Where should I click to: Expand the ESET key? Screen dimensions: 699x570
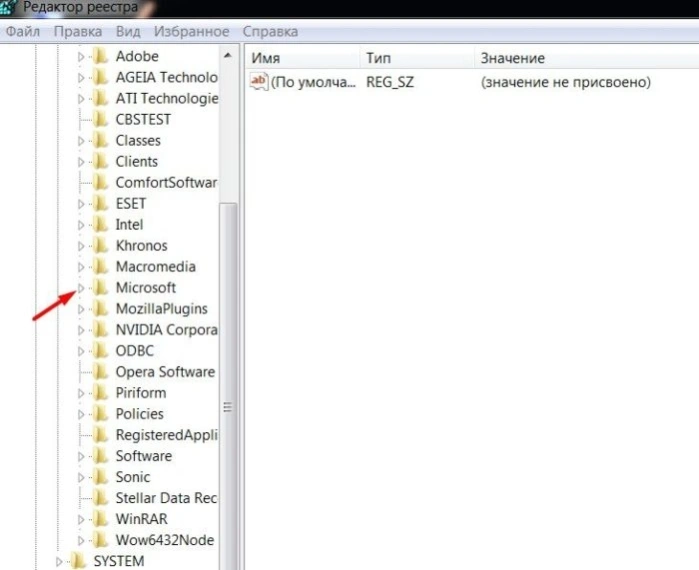click(81, 204)
